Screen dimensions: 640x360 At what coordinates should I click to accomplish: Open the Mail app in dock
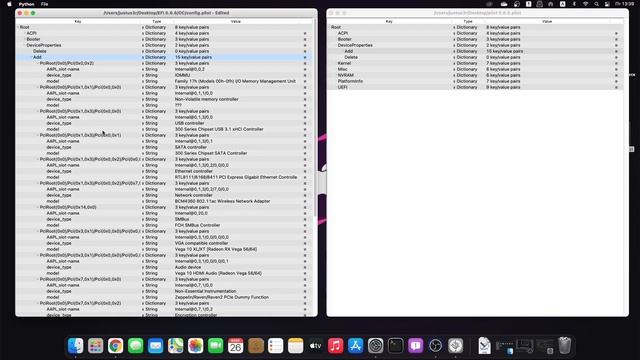click(x=156, y=346)
